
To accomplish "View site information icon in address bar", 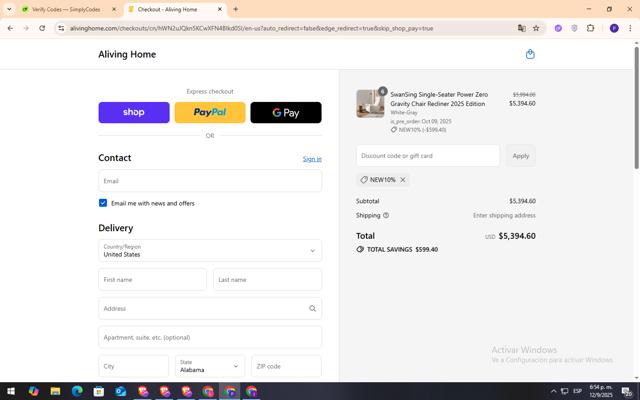I will pyautogui.click(x=61, y=28).
